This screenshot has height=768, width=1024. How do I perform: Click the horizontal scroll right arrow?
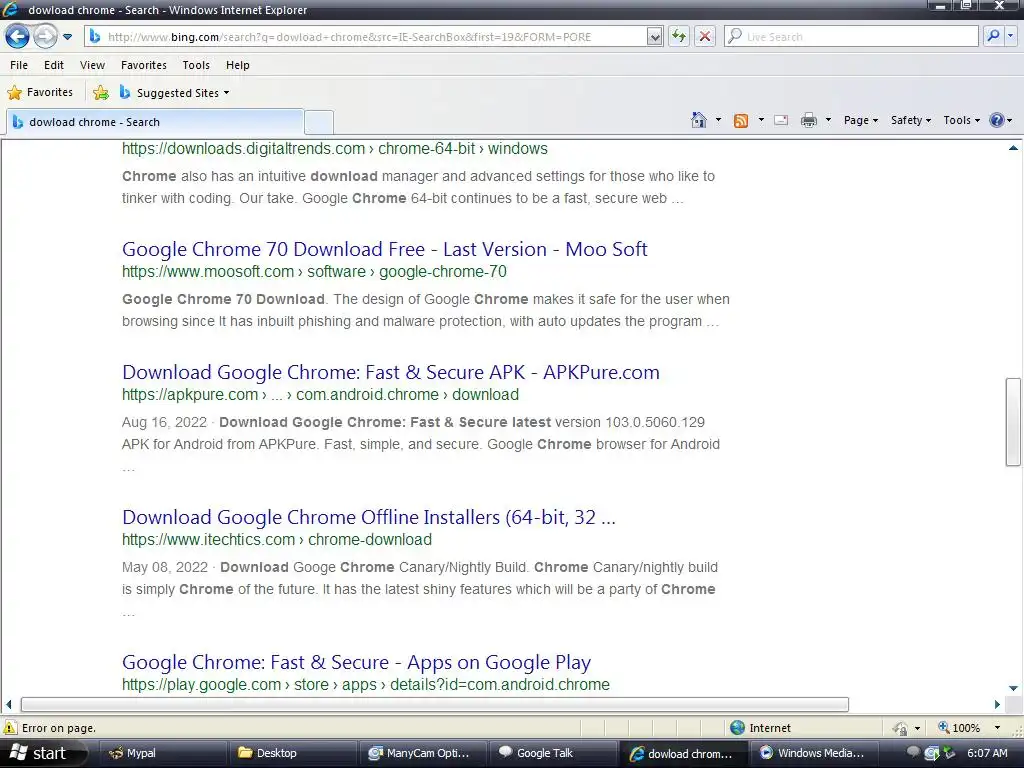tap(997, 705)
